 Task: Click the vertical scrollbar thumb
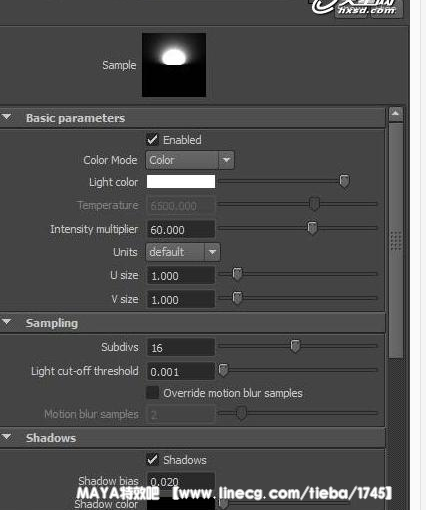[x=396, y=240]
